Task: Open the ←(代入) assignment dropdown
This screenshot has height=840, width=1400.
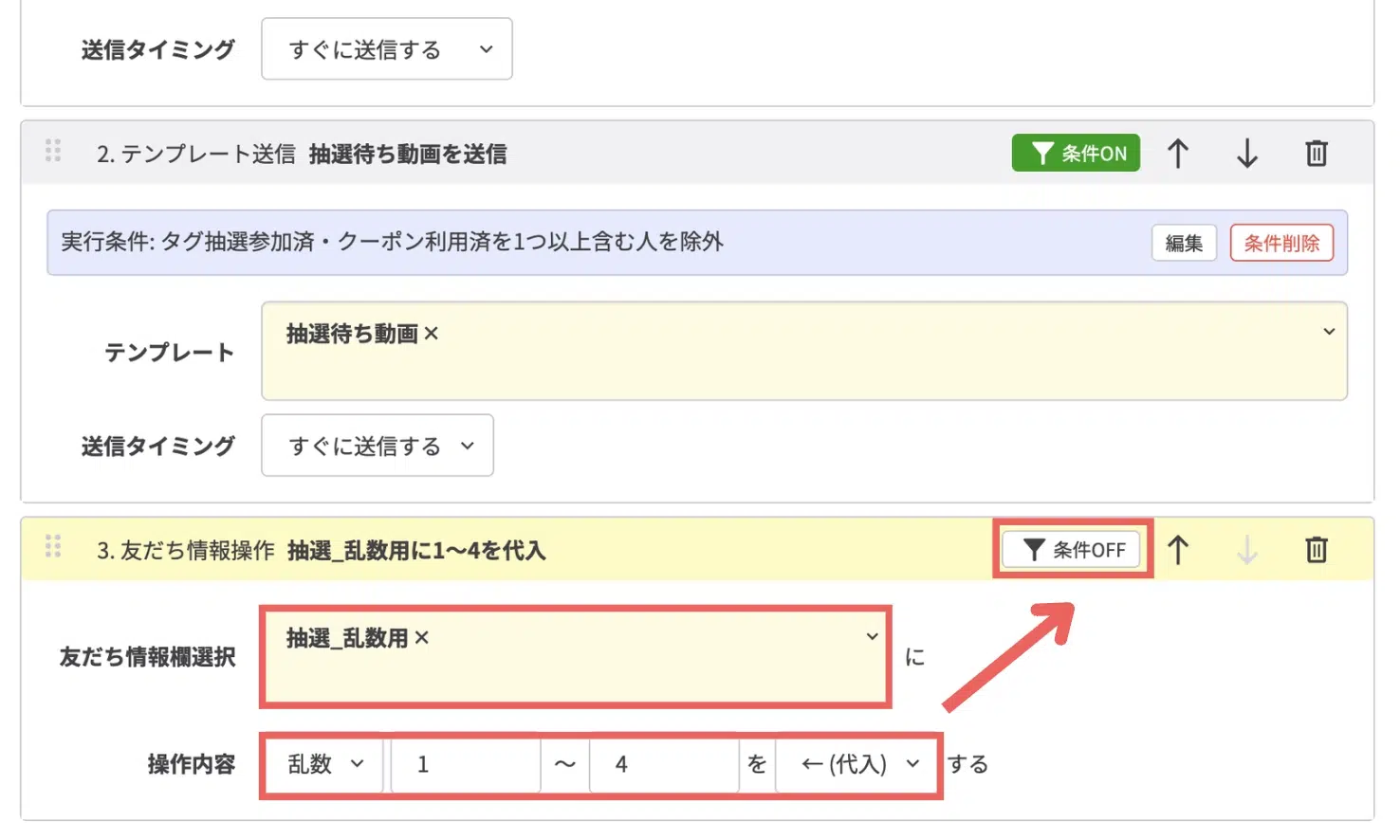Action: pos(857,764)
